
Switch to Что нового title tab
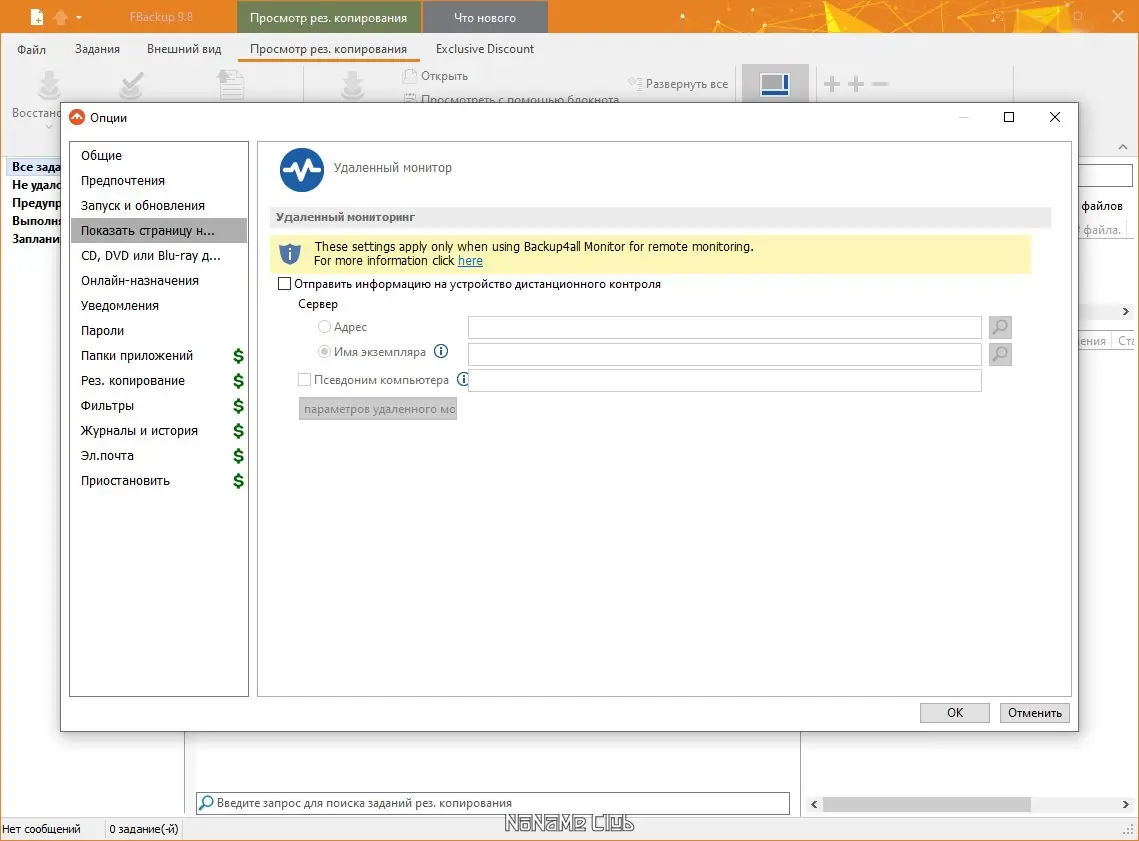click(x=485, y=17)
